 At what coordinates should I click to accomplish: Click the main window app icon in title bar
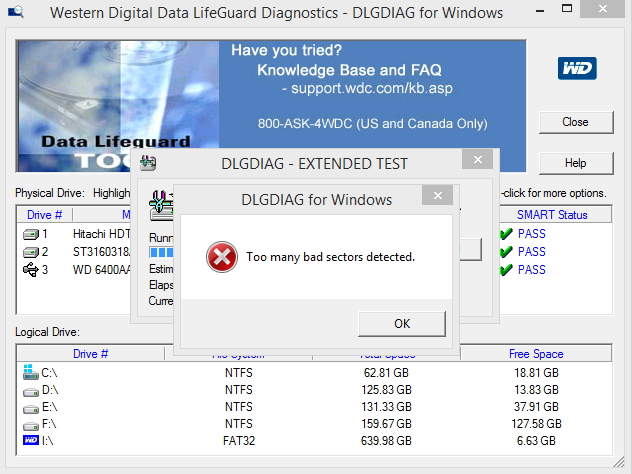point(16,12)
